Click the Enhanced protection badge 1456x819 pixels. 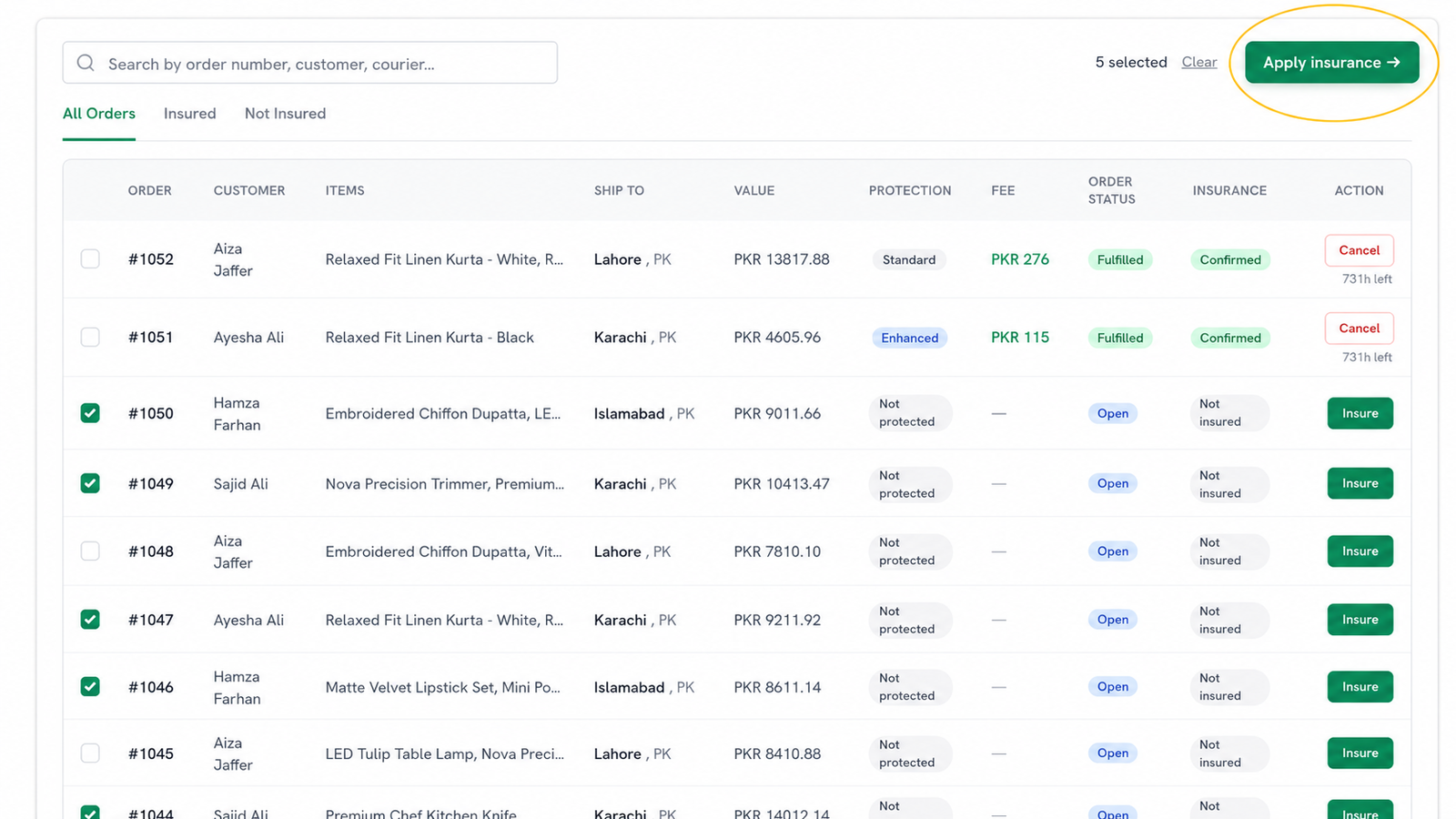pyautogui.click(x=909, y=338)
